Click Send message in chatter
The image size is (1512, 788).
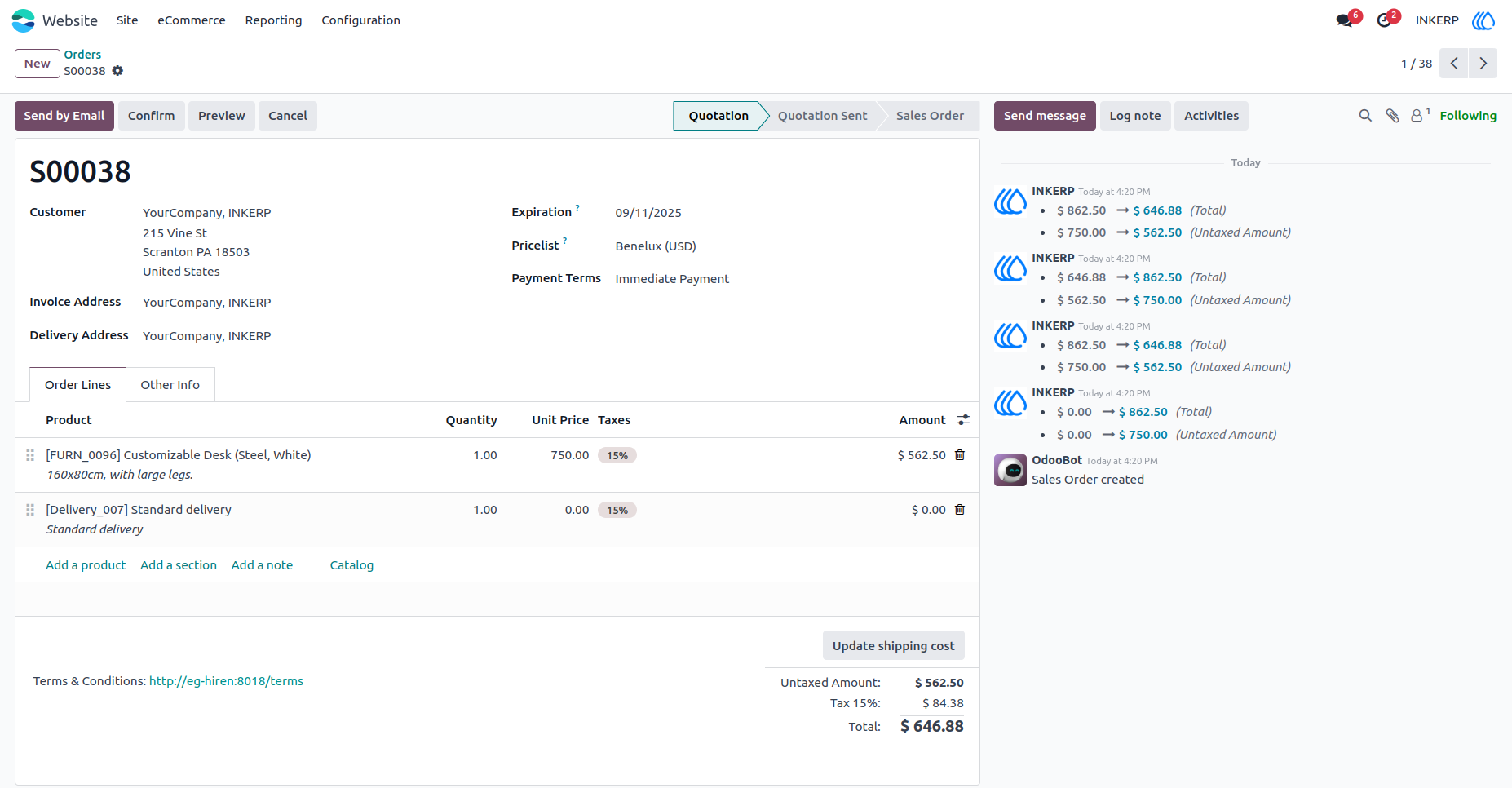1045,116
